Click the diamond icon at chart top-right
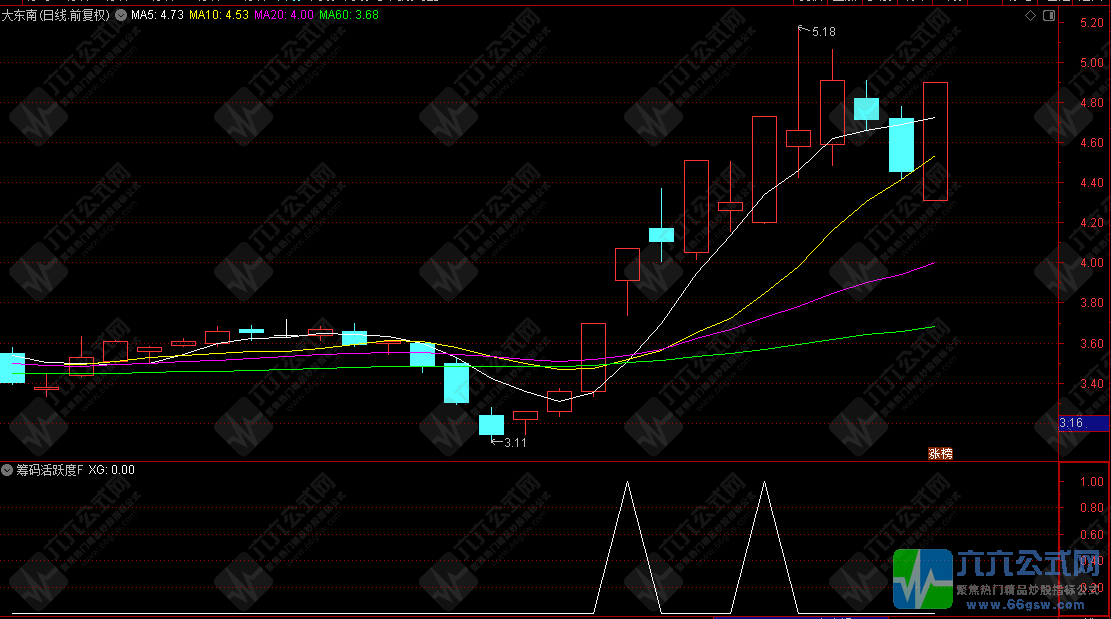The height and width of the screenshot is (619, 1111). [1031, 16]
